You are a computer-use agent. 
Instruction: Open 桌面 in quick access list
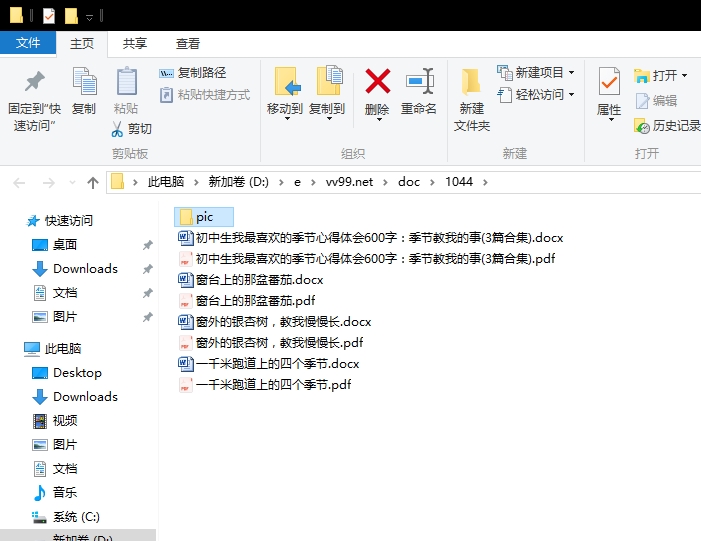(55, 245)
